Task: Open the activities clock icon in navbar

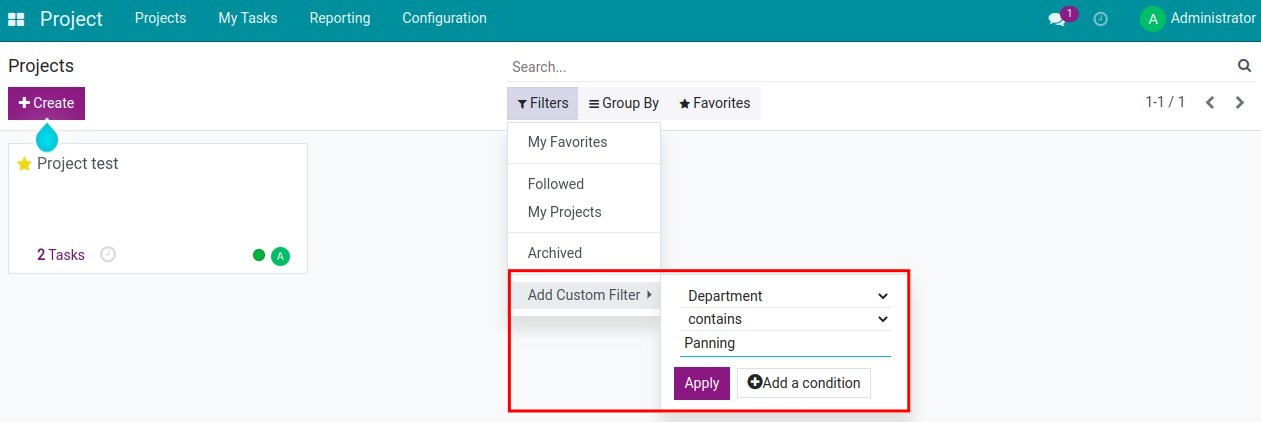Action: click(1101, 19)
